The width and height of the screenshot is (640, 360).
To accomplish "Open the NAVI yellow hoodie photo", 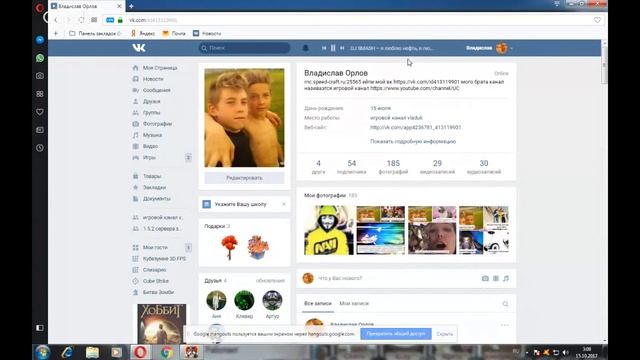I will click(x=329, y=230).
